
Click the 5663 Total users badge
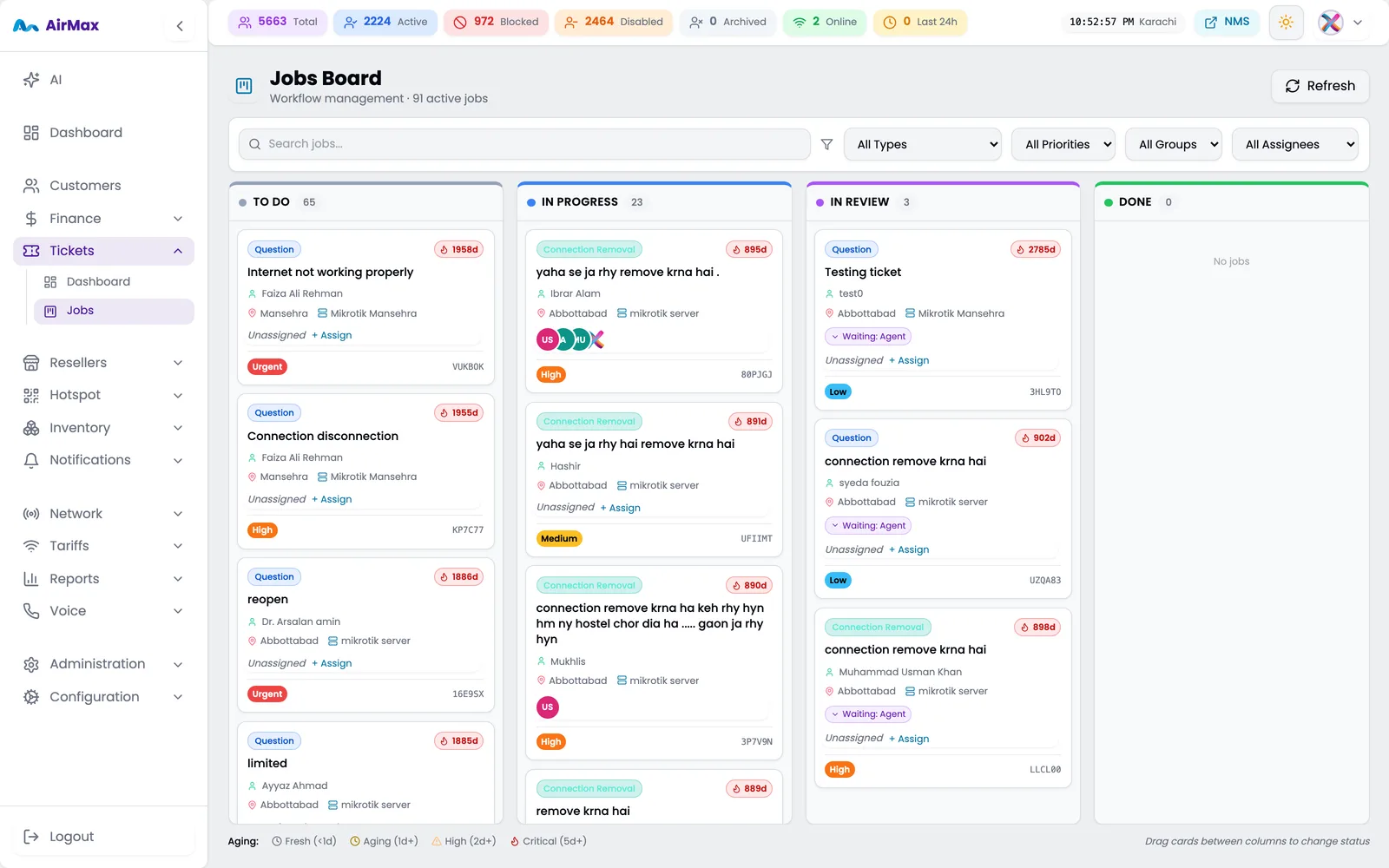(x=278, y=22)
